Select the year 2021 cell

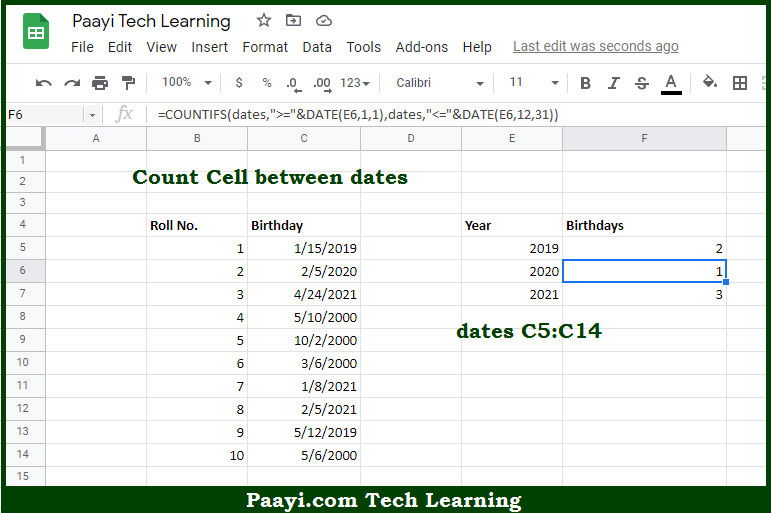[x=512, y=294]
